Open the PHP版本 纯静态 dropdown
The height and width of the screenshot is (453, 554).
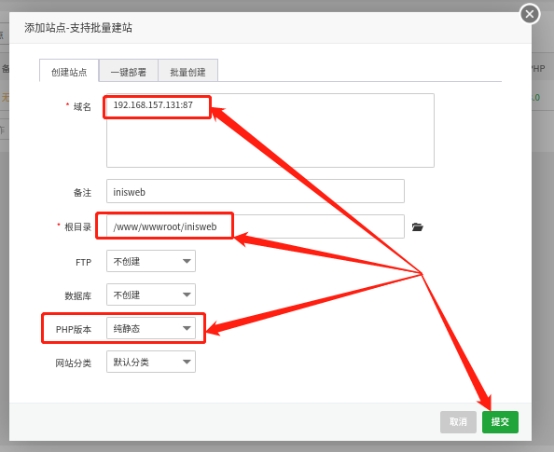coord(151,328)
